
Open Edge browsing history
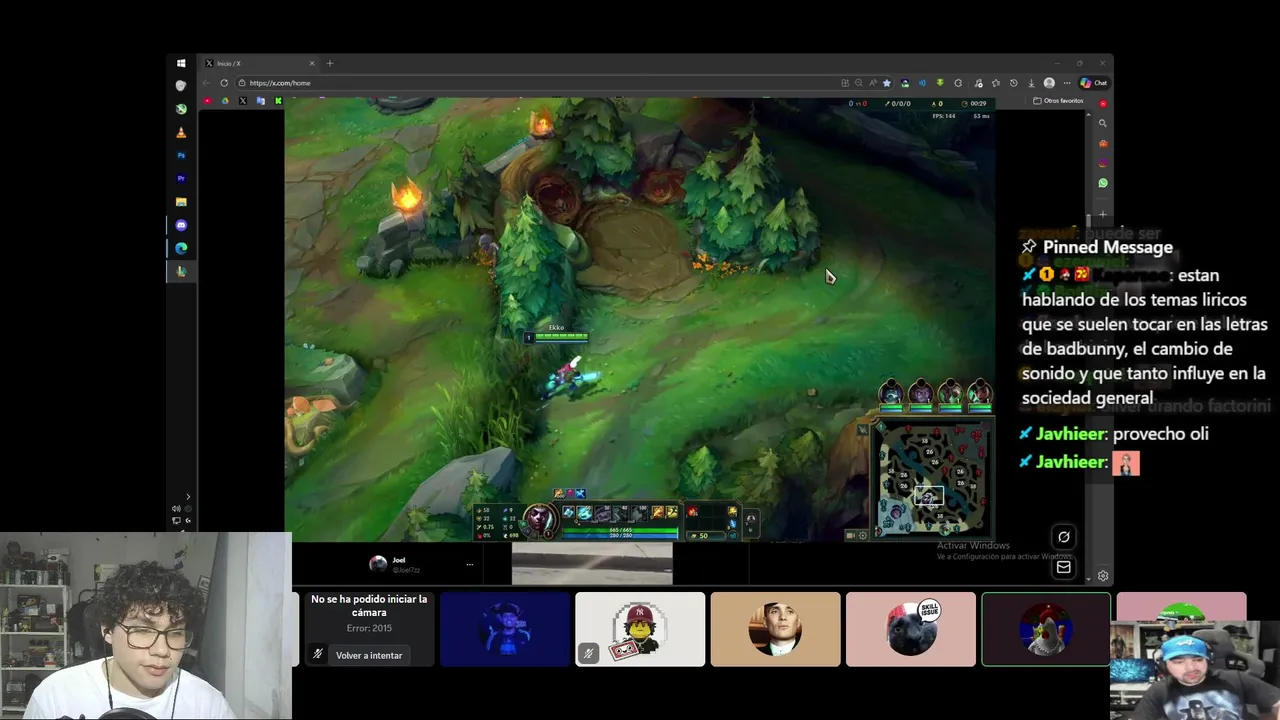point(1014,83)
